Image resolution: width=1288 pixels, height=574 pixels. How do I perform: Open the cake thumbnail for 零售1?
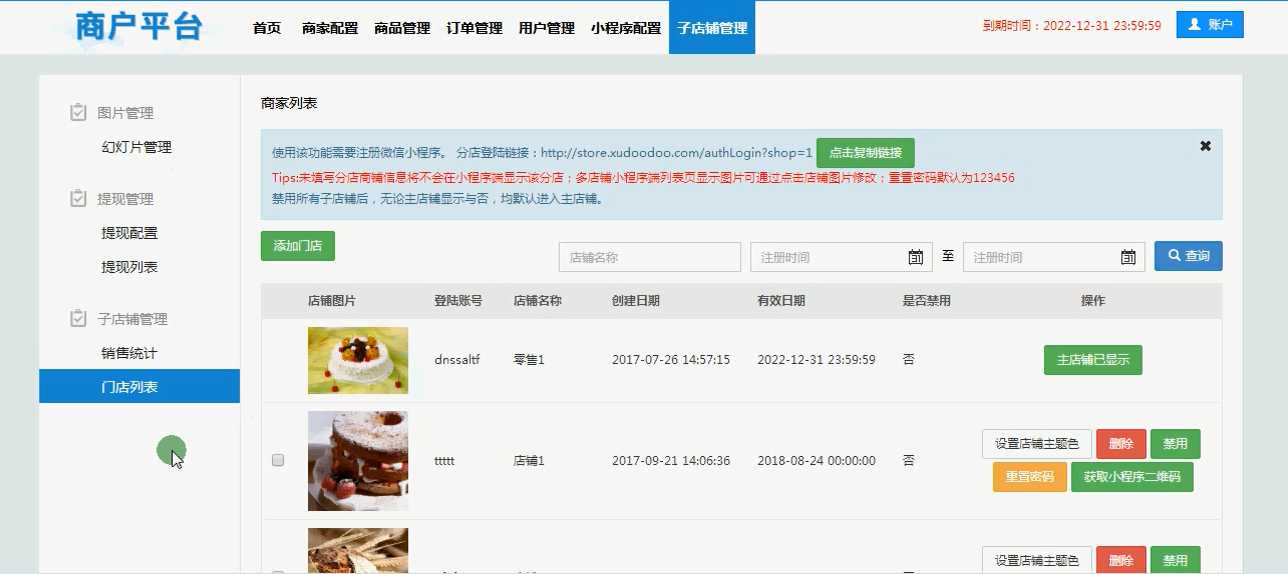(358, 360)
